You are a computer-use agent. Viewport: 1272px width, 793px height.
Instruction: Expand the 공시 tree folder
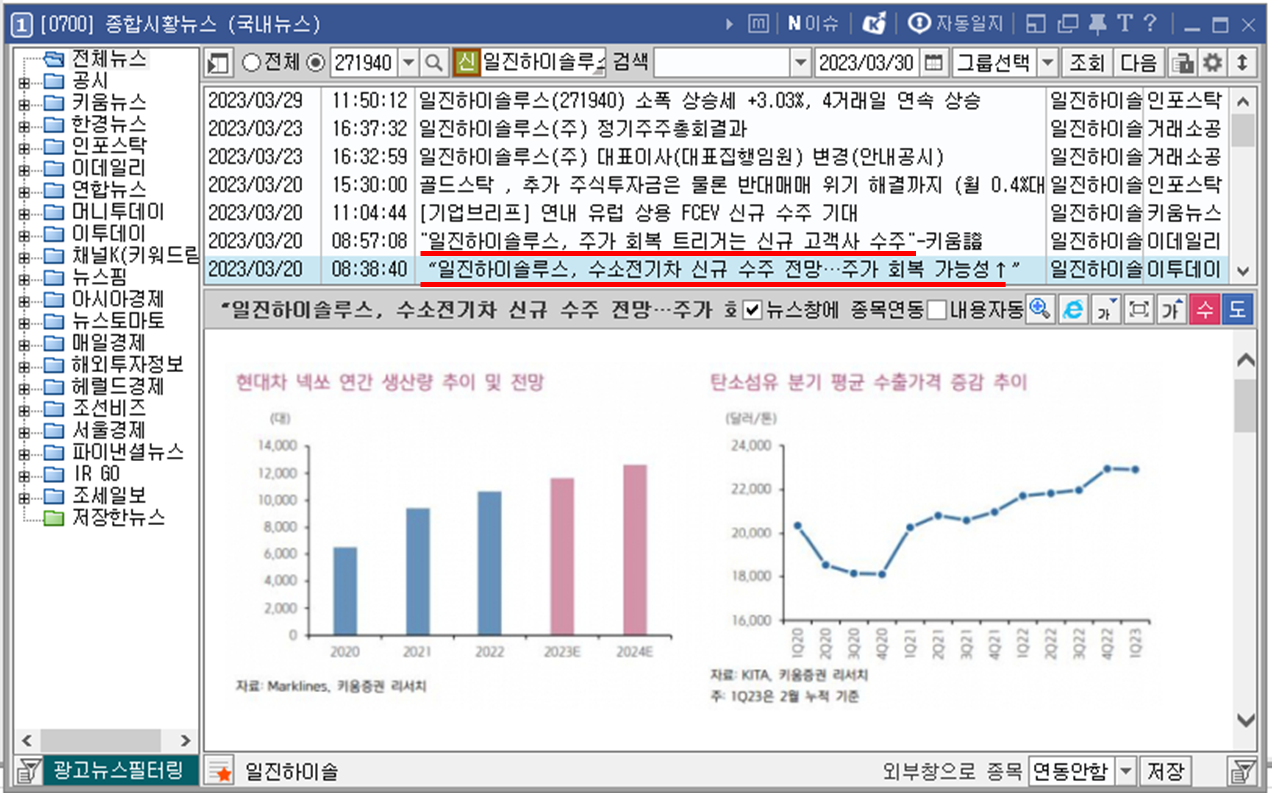pos(24,81)
